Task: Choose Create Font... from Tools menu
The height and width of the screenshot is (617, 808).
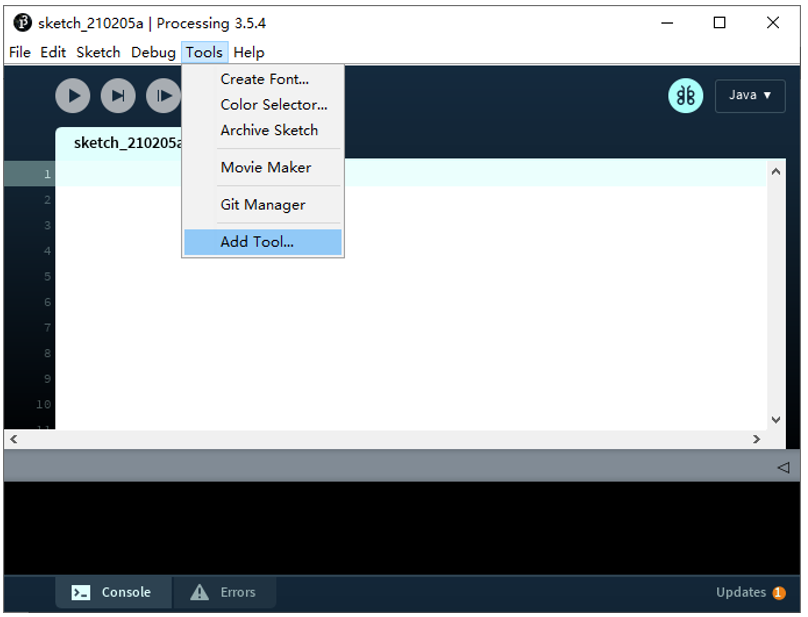Action: (x=263, y=79)
